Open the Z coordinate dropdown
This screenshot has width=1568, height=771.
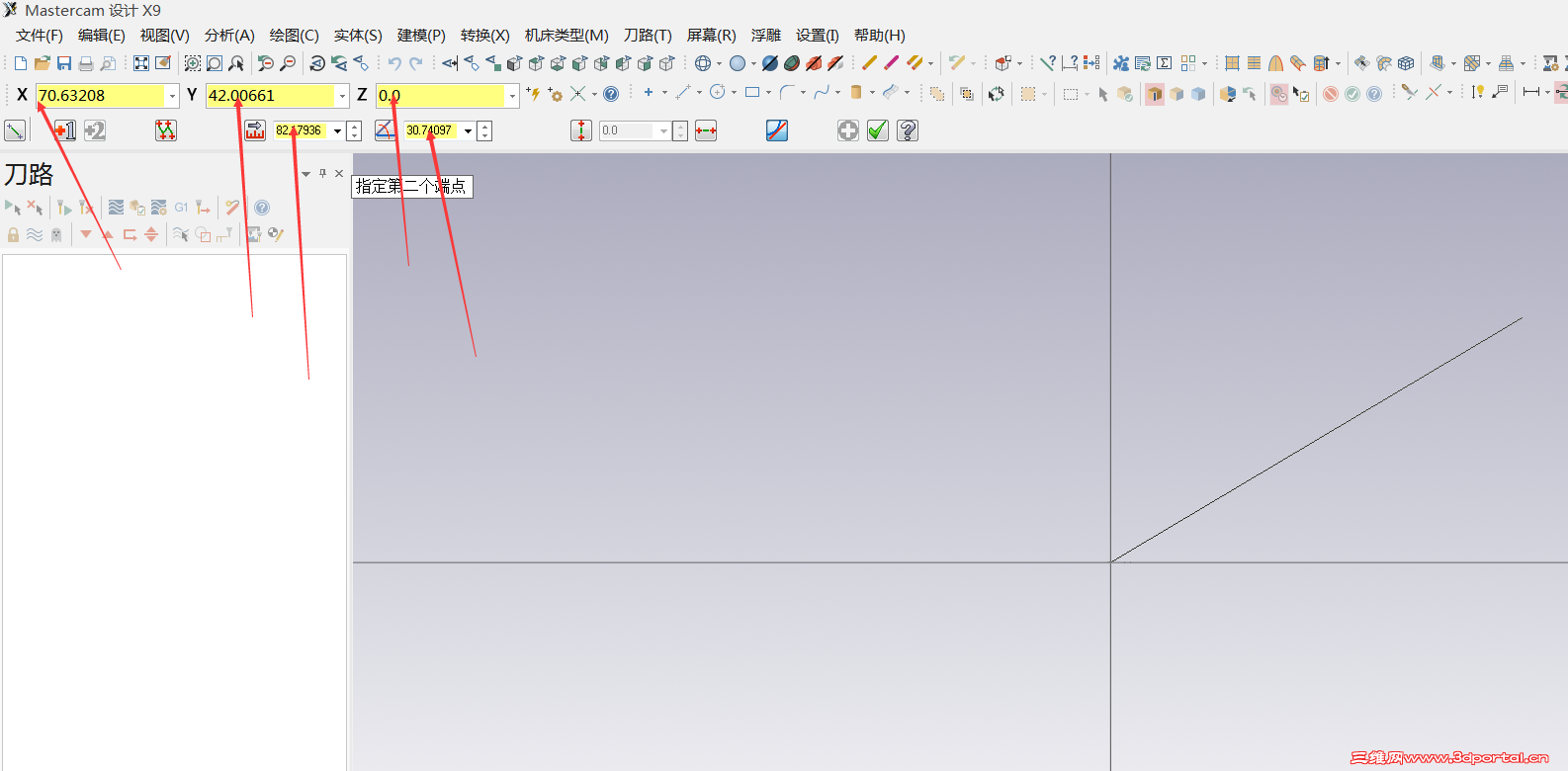pyautogui.click(x=512, y=96)
